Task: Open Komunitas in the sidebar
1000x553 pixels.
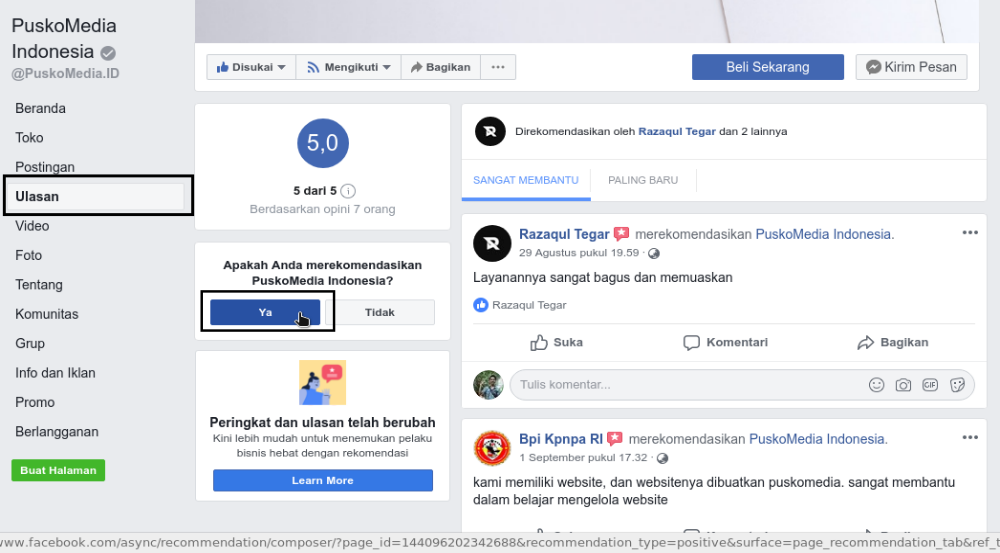Action: (47, 314)
